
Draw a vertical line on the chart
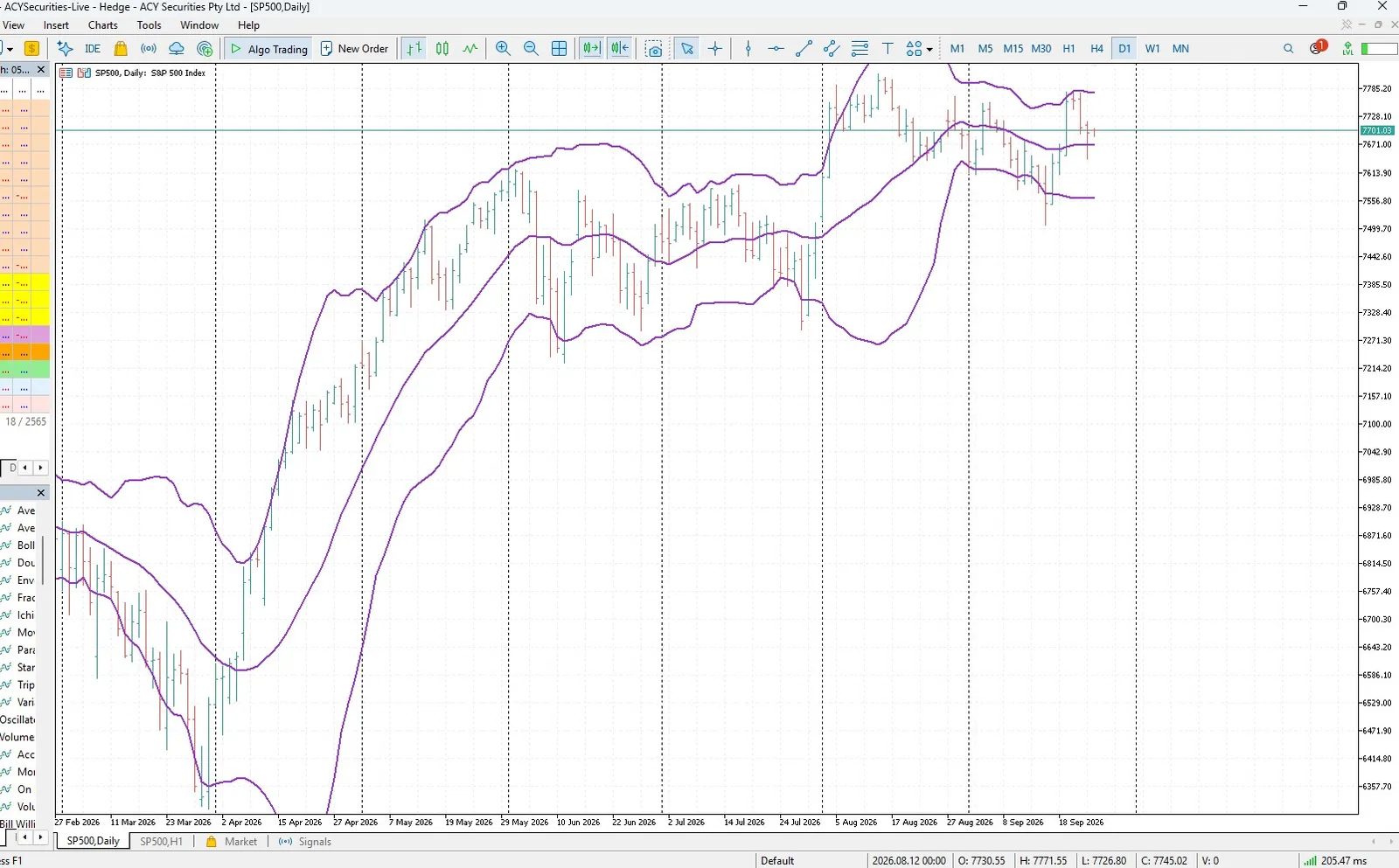pos(748,49)
